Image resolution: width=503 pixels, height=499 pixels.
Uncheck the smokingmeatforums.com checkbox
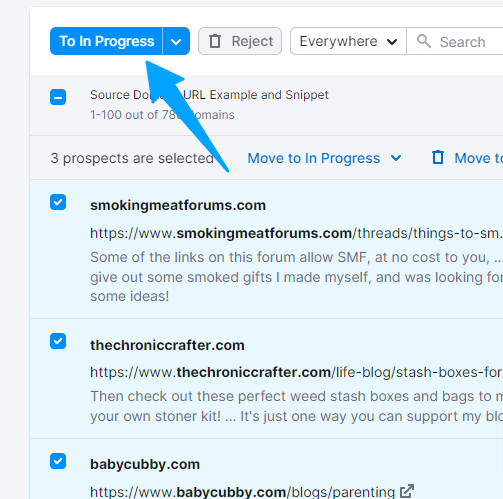(x=58, y=202)
